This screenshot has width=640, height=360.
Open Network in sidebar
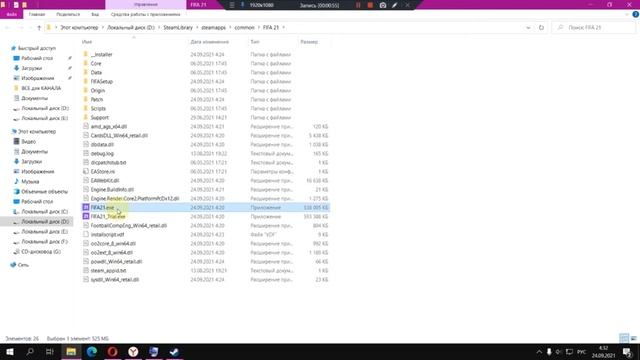[x=20, y=264]
